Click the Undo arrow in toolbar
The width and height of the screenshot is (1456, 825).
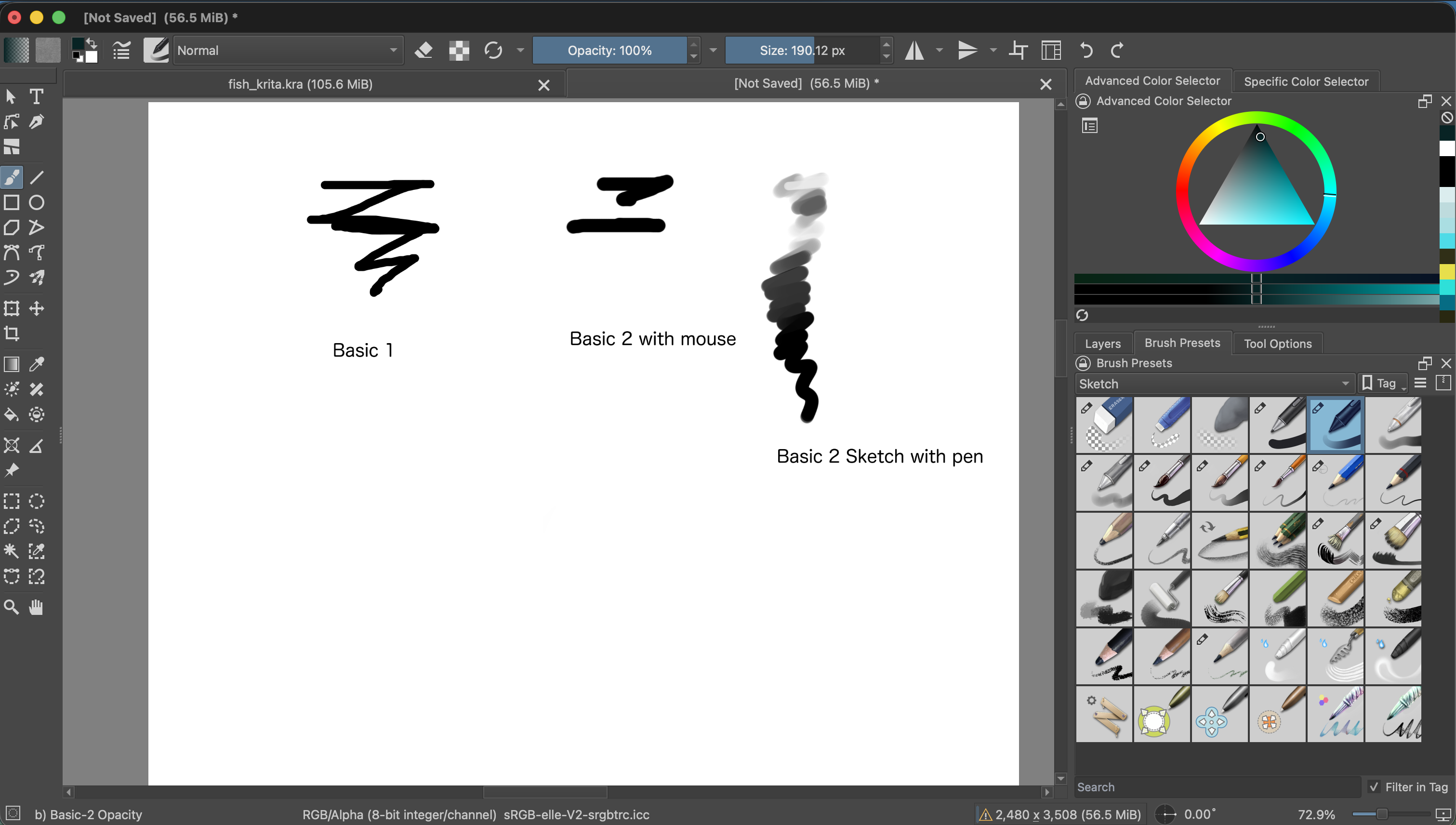[1086, 51]
